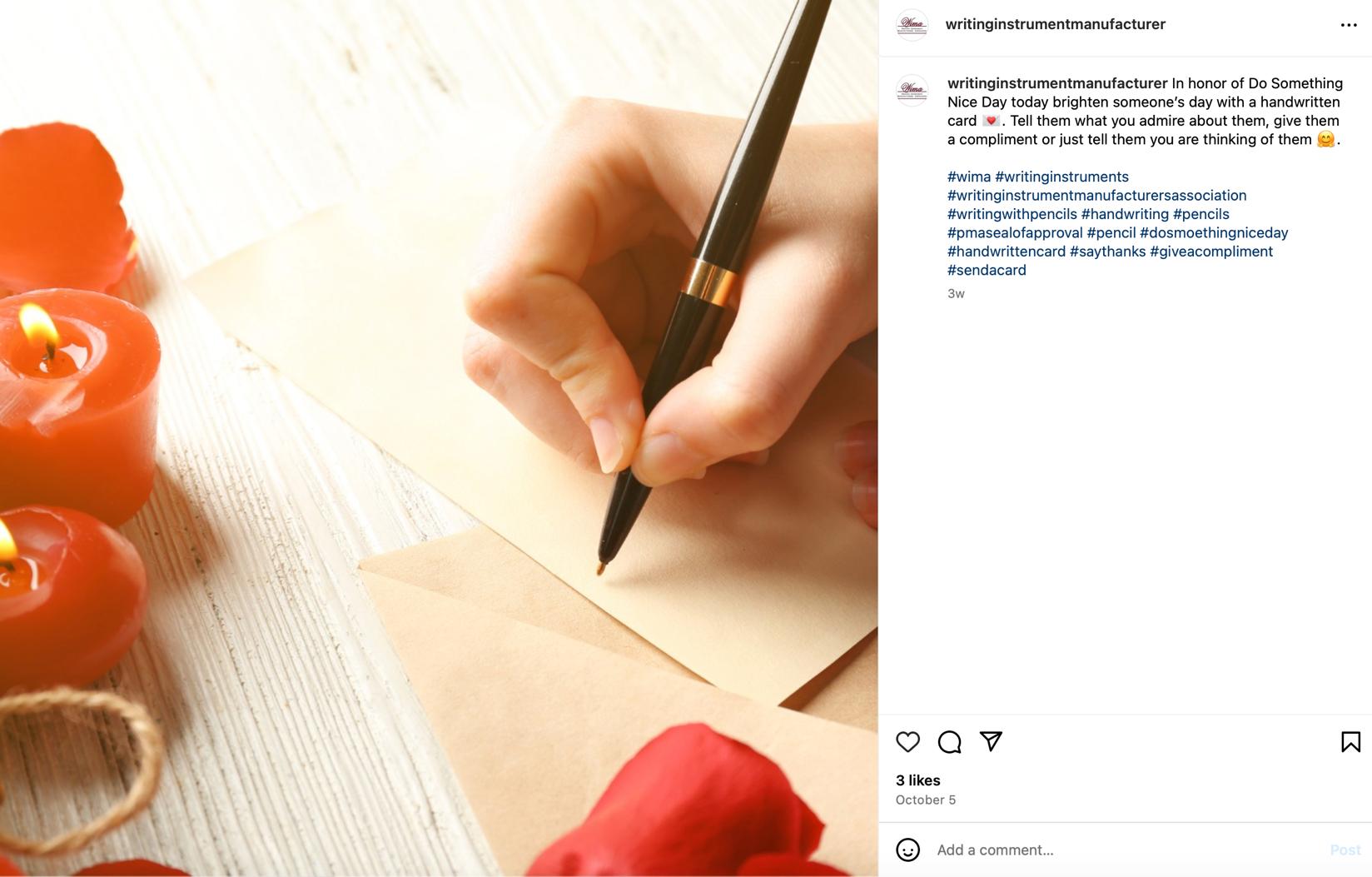Open the #wima hashtag

click(x=969, y=177)
